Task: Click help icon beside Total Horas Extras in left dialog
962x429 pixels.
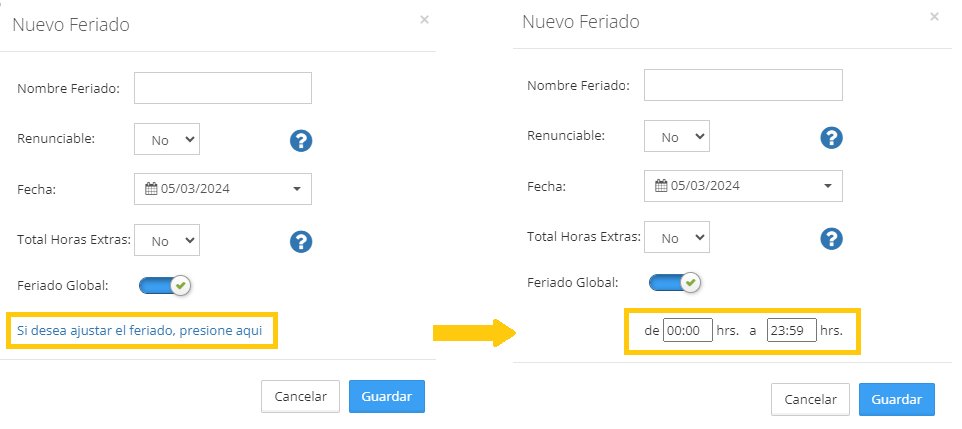Action: coord(302,241)
